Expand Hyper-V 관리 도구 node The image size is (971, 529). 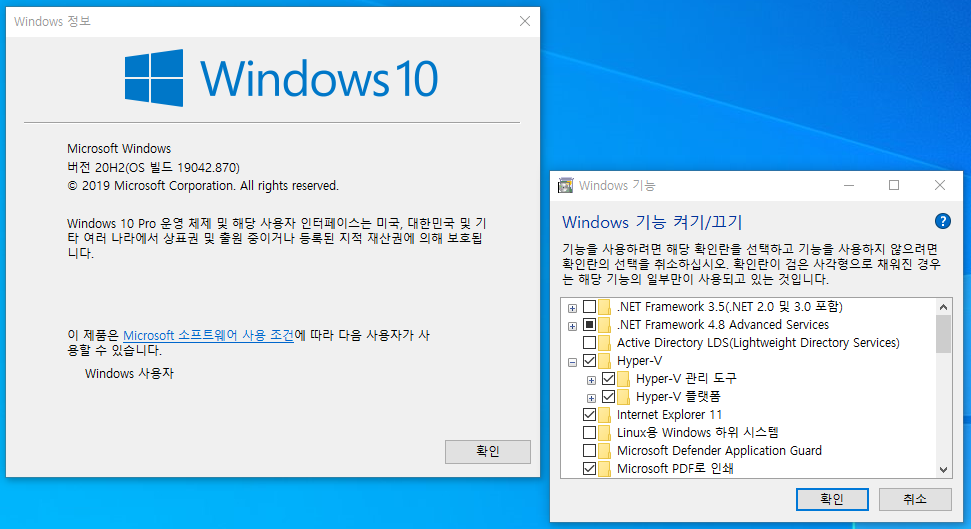coord(591,380)
